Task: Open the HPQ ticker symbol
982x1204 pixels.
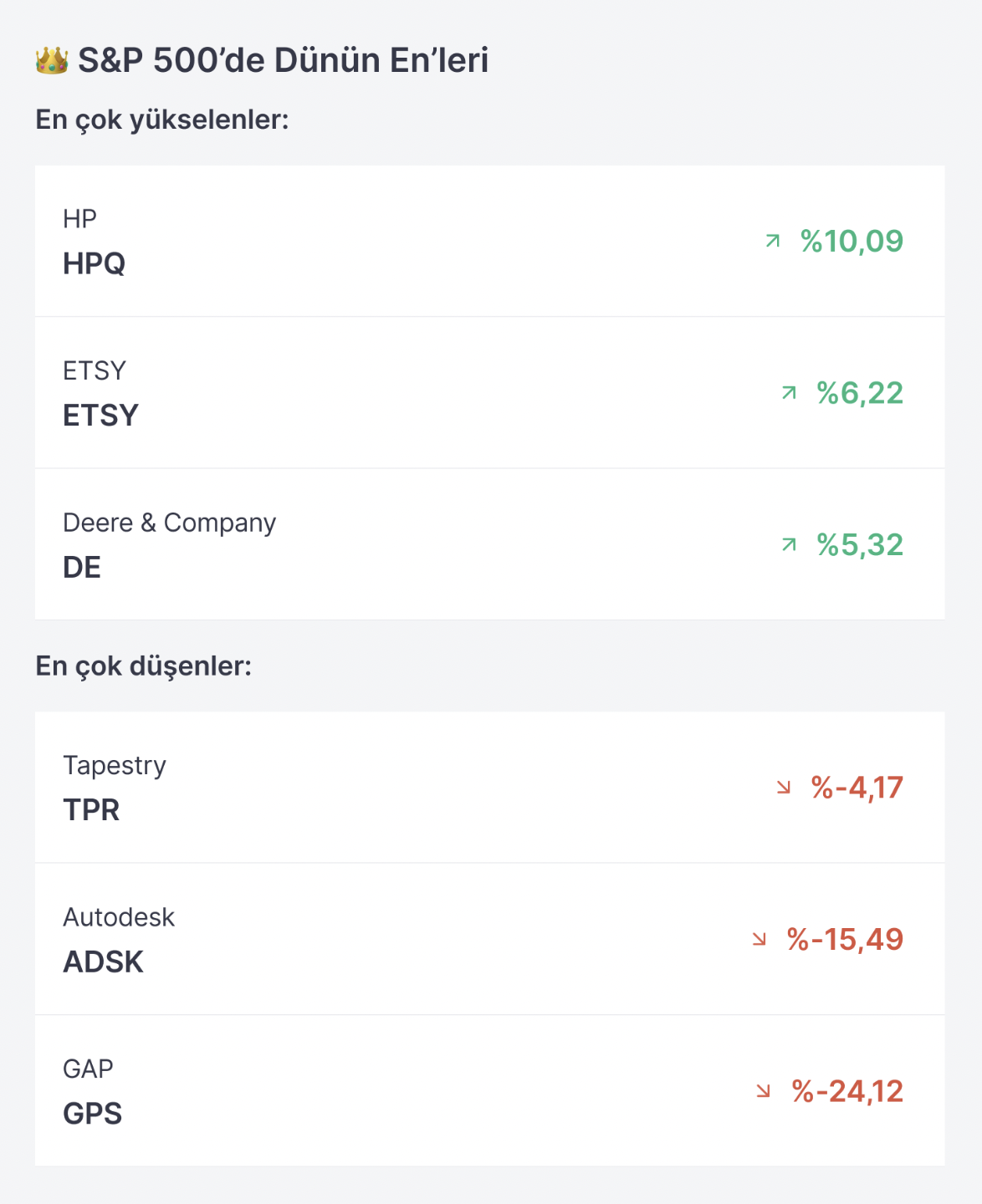Action: [x=95, y=263]
